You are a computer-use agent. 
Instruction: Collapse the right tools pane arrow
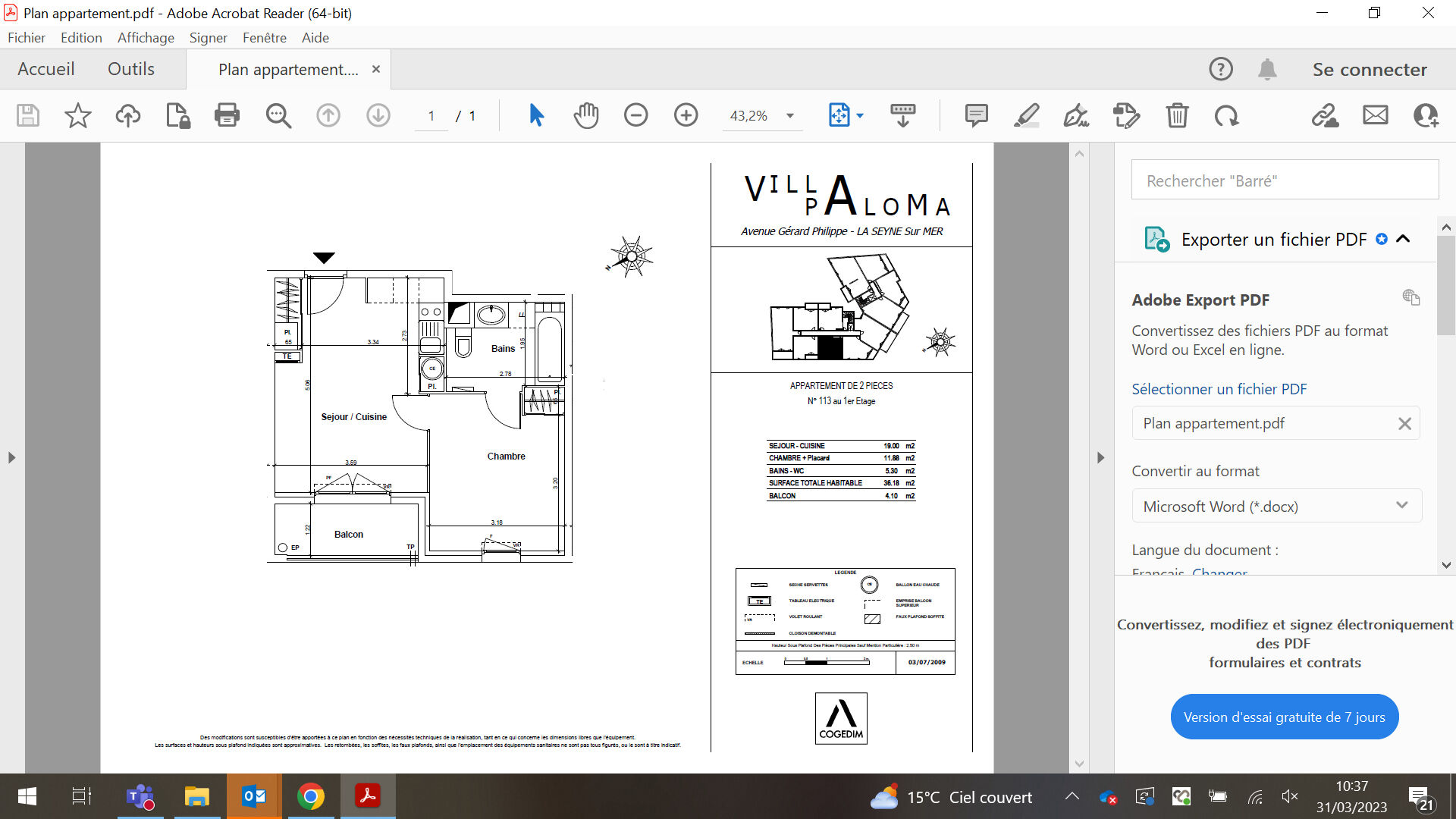pyautogui.click(x=1100, y=457)
